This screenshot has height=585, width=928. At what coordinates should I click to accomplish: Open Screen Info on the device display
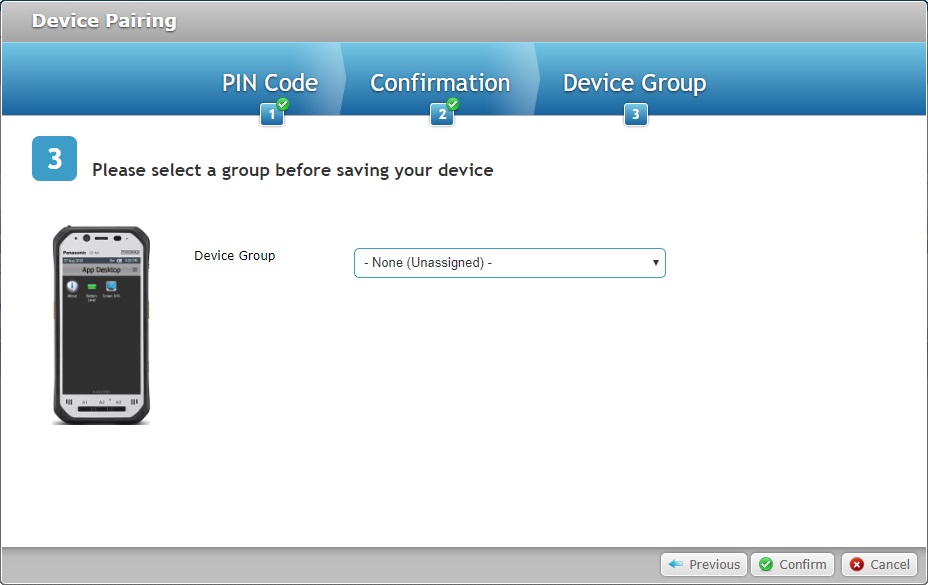pos(111,286)
